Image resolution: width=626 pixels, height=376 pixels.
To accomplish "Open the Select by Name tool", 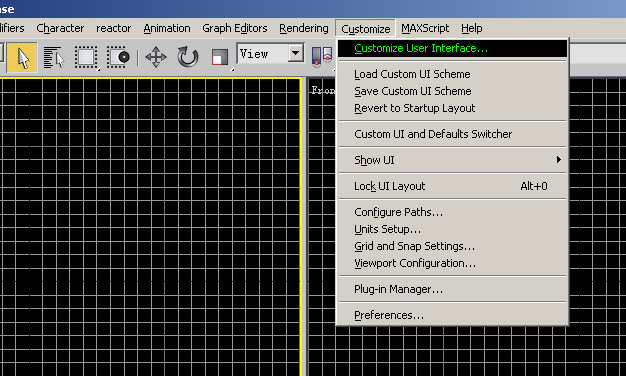I will pyautogui.click(x=54, y=57).
